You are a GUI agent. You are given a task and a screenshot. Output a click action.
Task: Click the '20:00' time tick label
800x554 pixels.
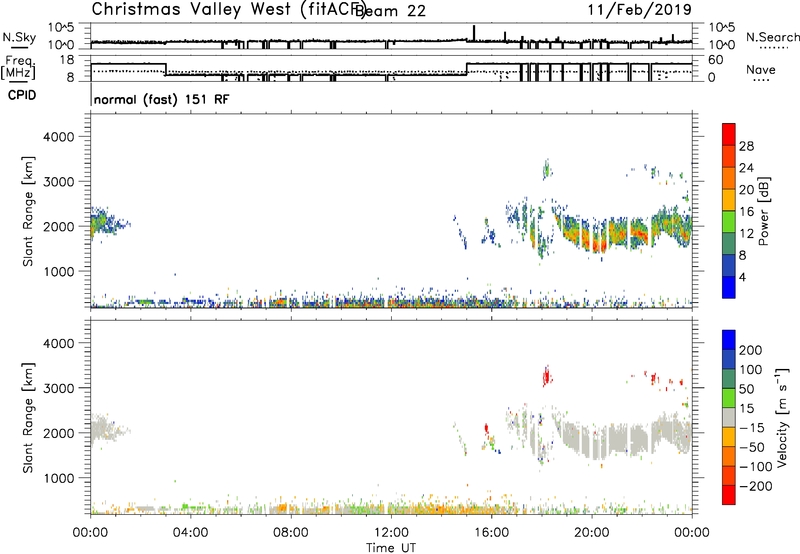click(x=591, y=533)
